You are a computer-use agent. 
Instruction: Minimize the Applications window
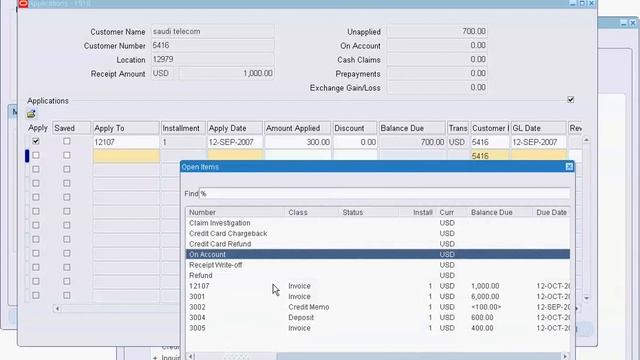point(573,3)
